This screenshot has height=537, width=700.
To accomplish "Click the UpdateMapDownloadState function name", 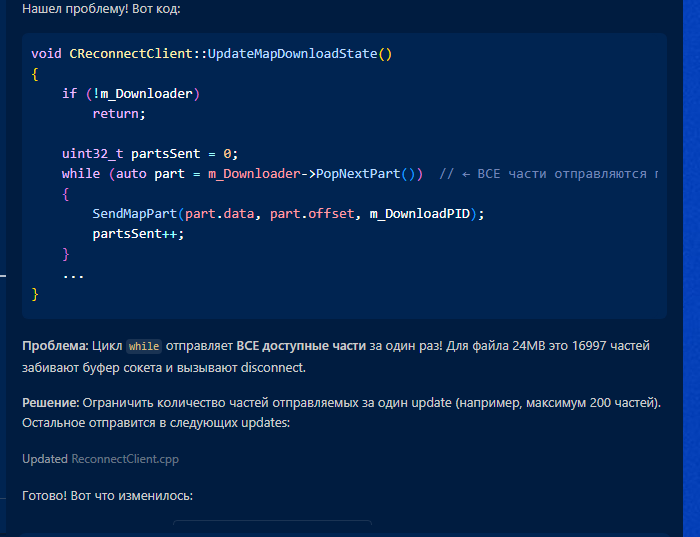I will (293, 54).
